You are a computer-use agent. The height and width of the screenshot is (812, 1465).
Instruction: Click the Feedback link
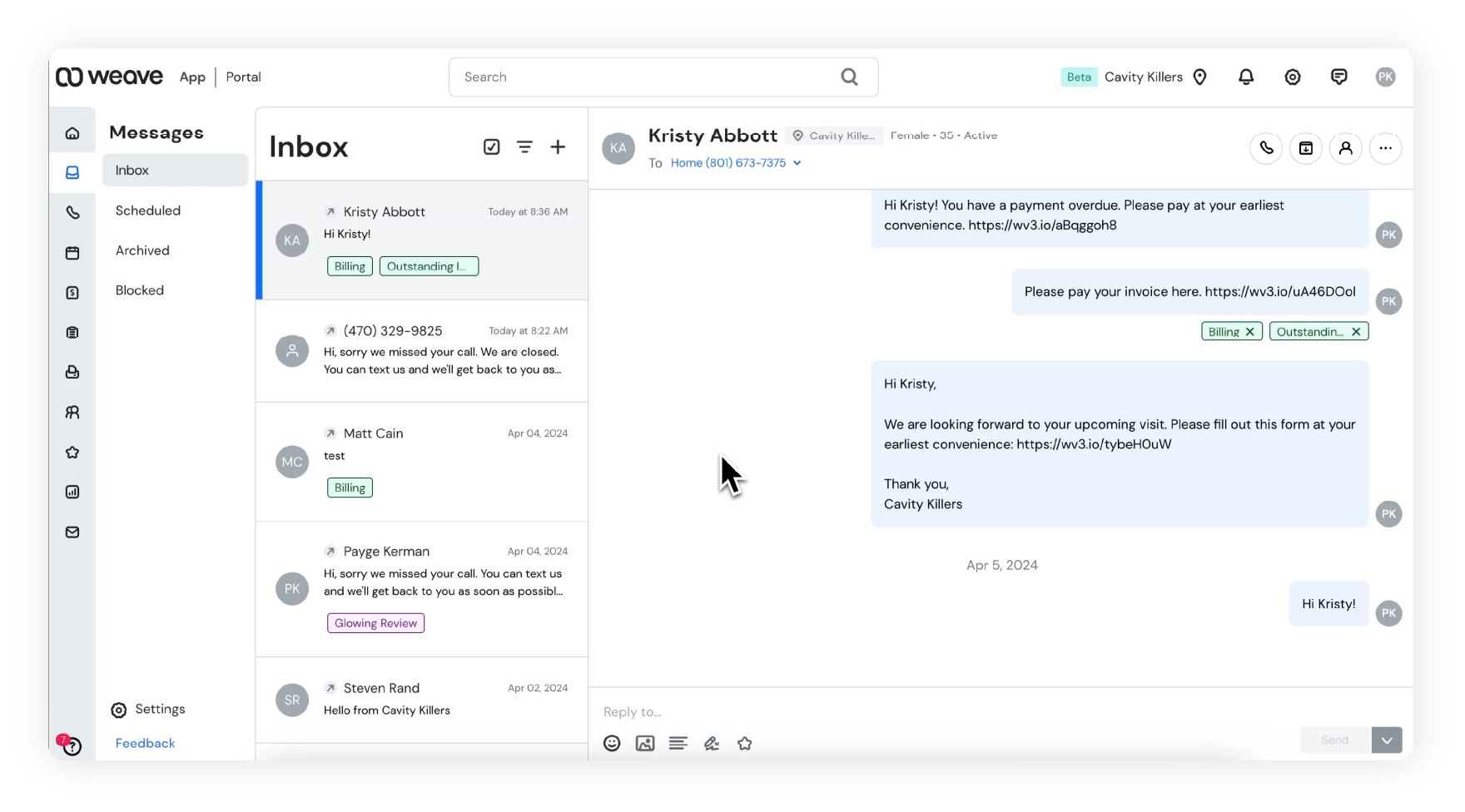tap(145, 743)
